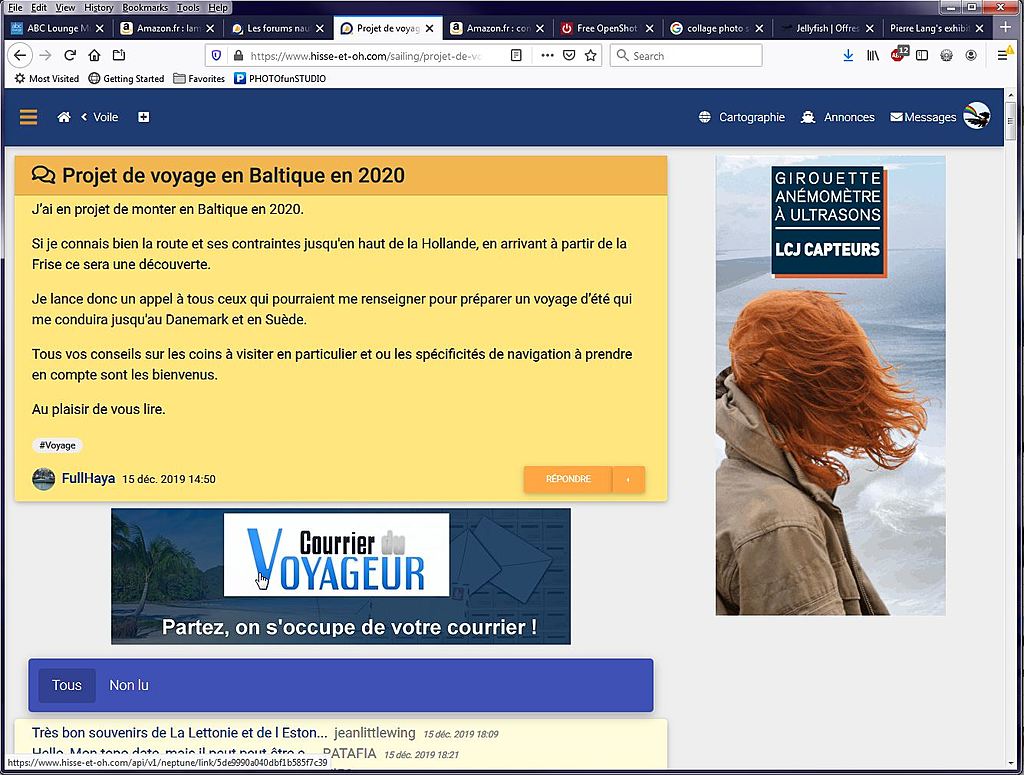
Task: Open the View menu
Action: pyautogui.click(x=65, y=8)
